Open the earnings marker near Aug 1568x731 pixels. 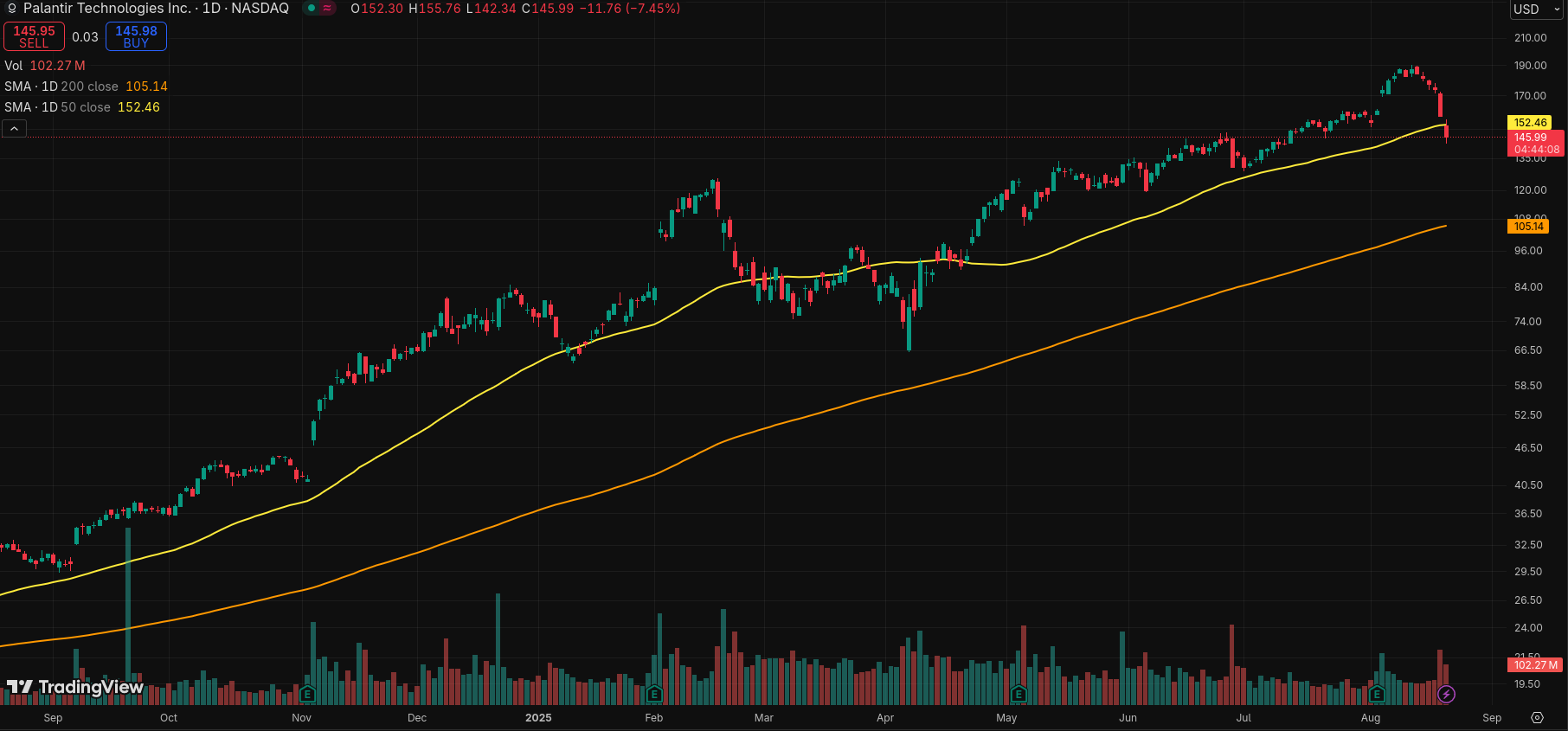[1377, 694]
